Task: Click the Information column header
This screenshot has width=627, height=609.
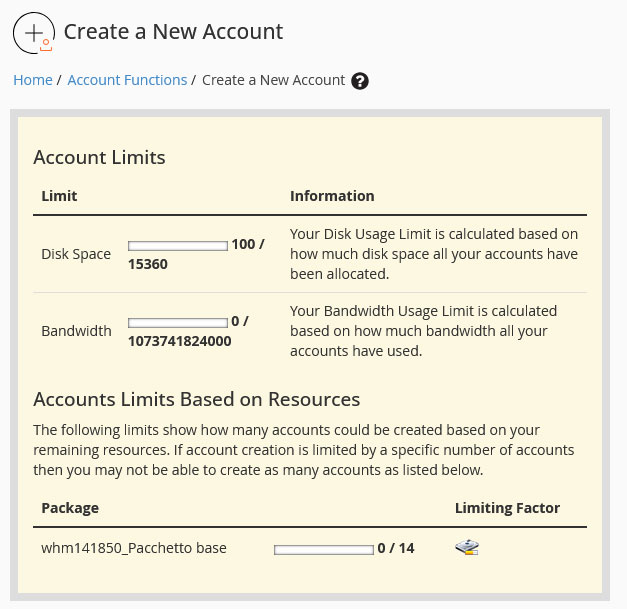Action: point(332,196)
